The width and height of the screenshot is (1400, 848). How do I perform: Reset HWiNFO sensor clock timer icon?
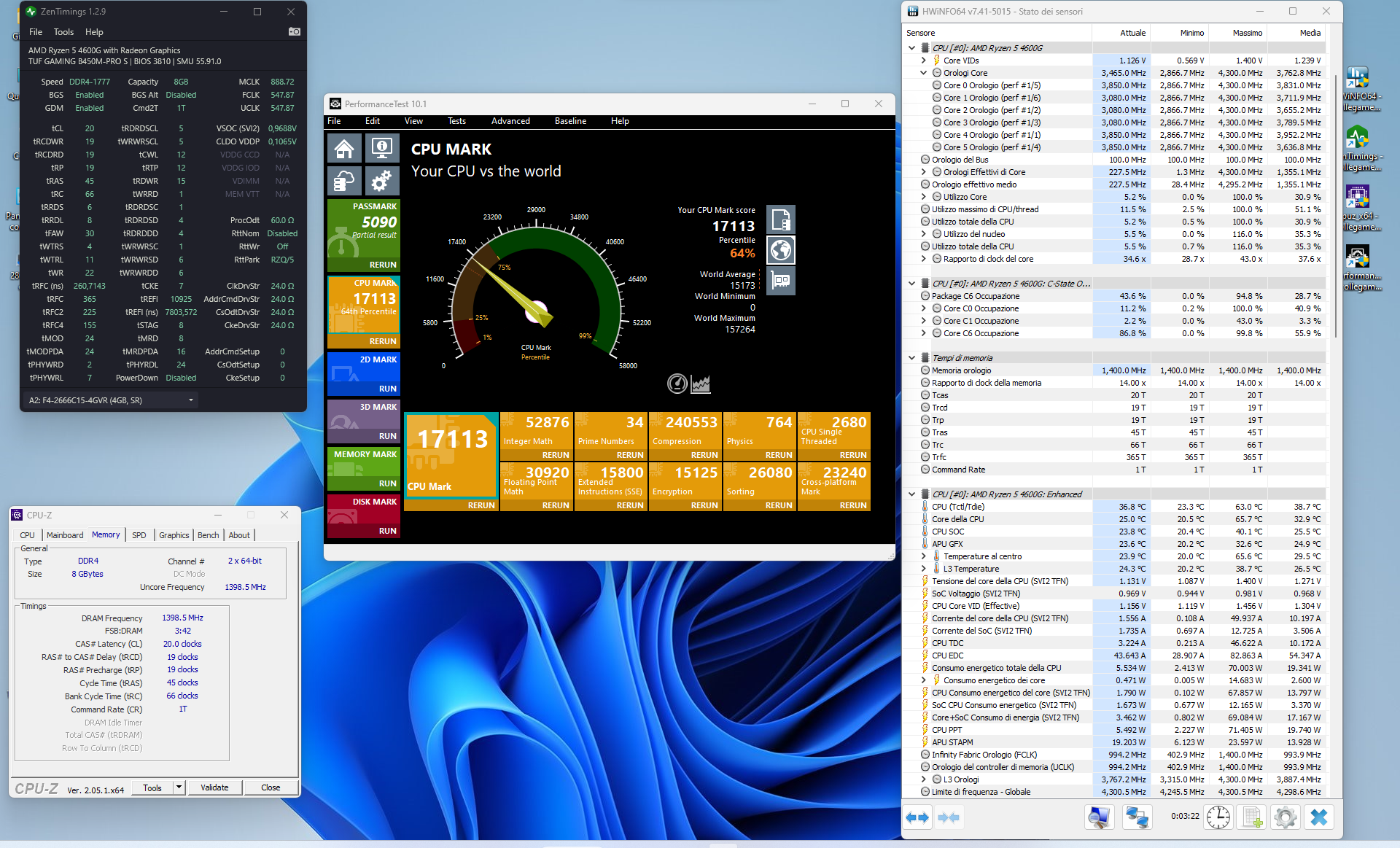point(1218,817)
